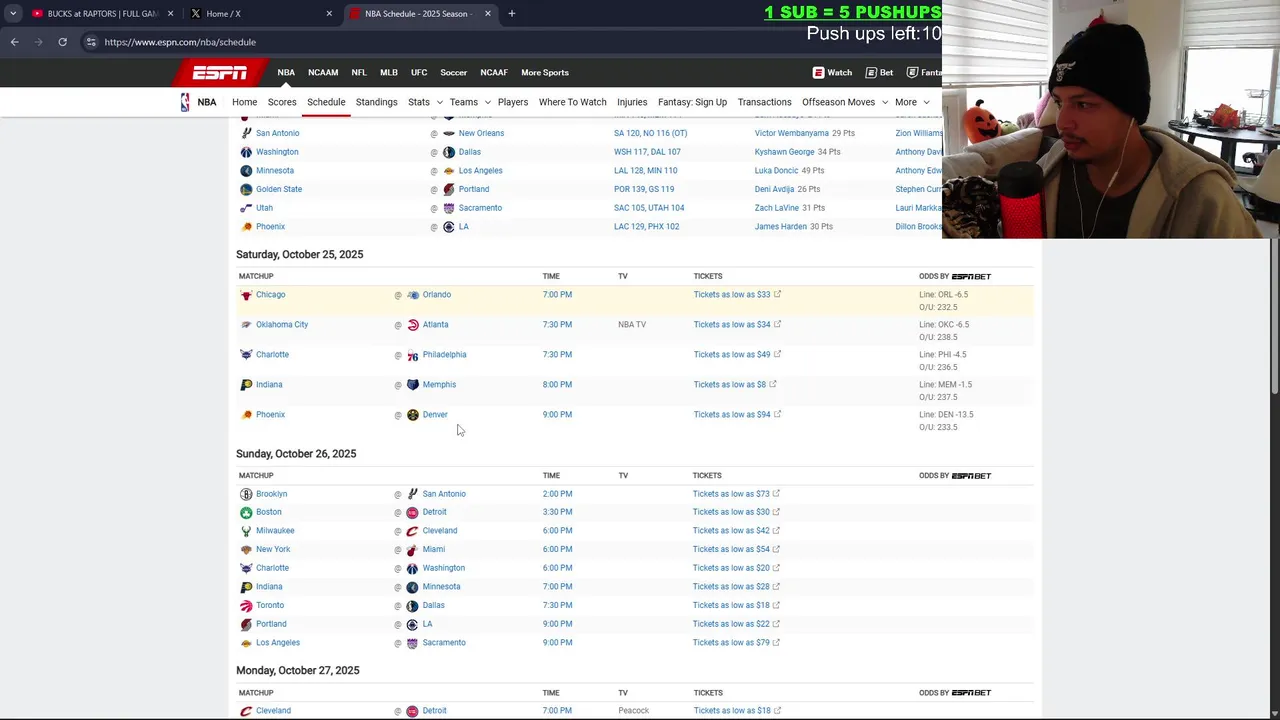The height and width of the screenshot is (720, 1280).
Task: Close the Home / X tab
Action: tap(329, 14)
